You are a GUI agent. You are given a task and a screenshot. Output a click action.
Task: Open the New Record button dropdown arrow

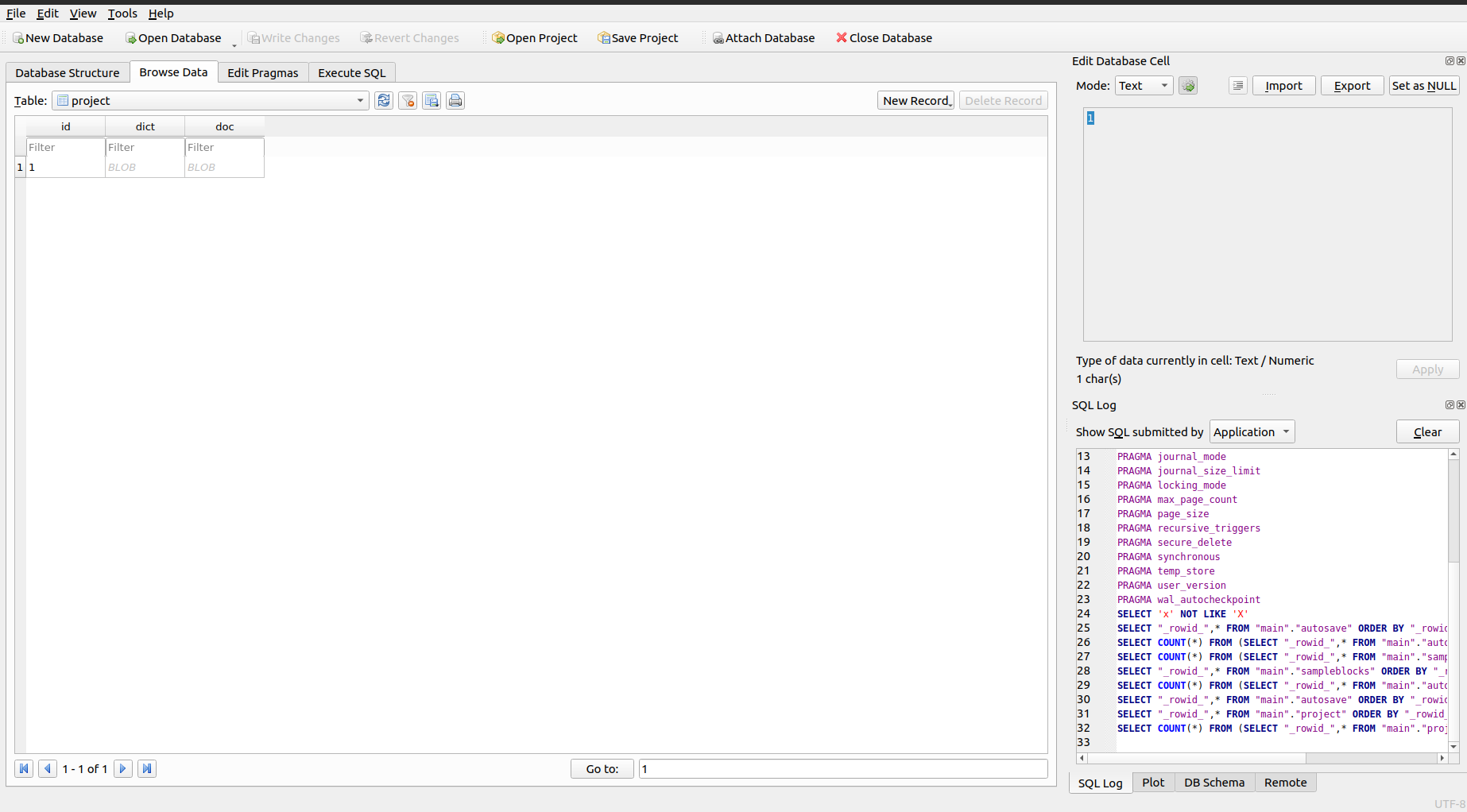[950, 103]
